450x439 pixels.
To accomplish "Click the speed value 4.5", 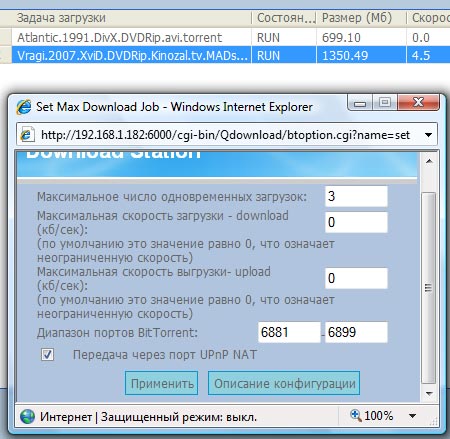I will (x=421, y=55).
